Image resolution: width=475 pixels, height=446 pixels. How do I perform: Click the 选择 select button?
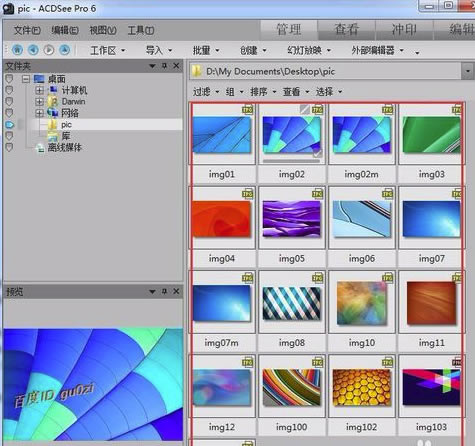coord(329,92)
